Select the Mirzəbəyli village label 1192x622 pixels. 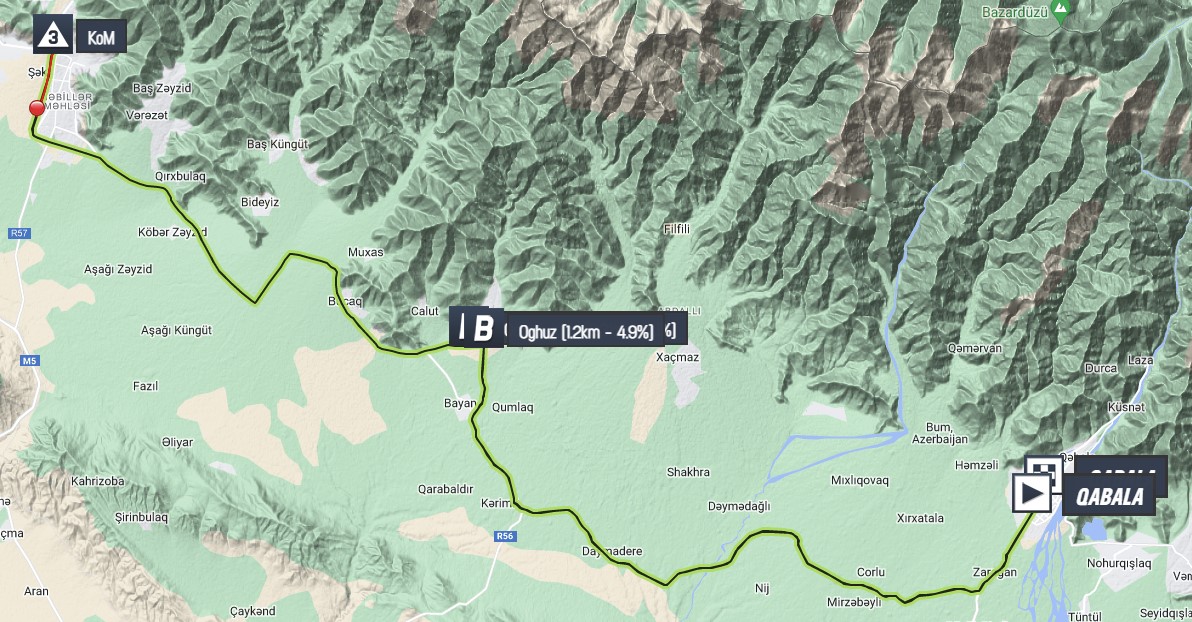(854, 601)
